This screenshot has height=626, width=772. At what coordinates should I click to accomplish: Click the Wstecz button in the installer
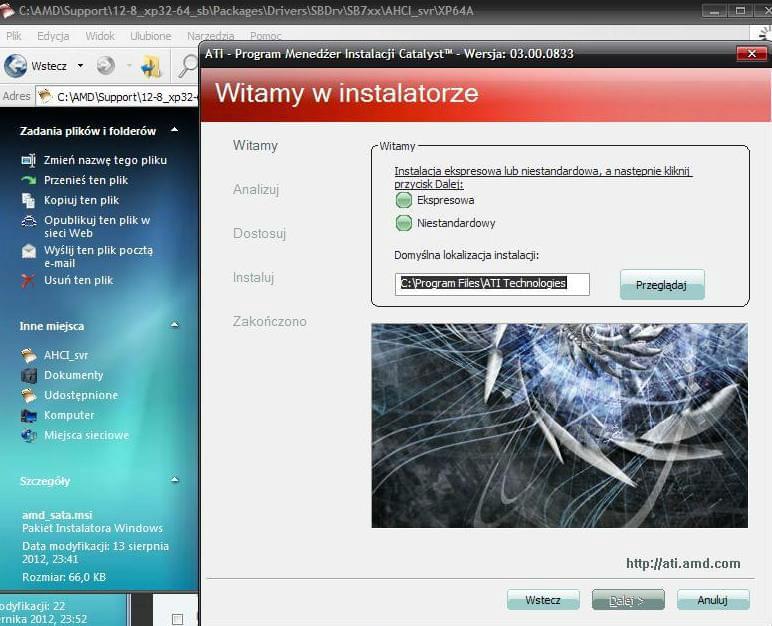coord(543,600)
